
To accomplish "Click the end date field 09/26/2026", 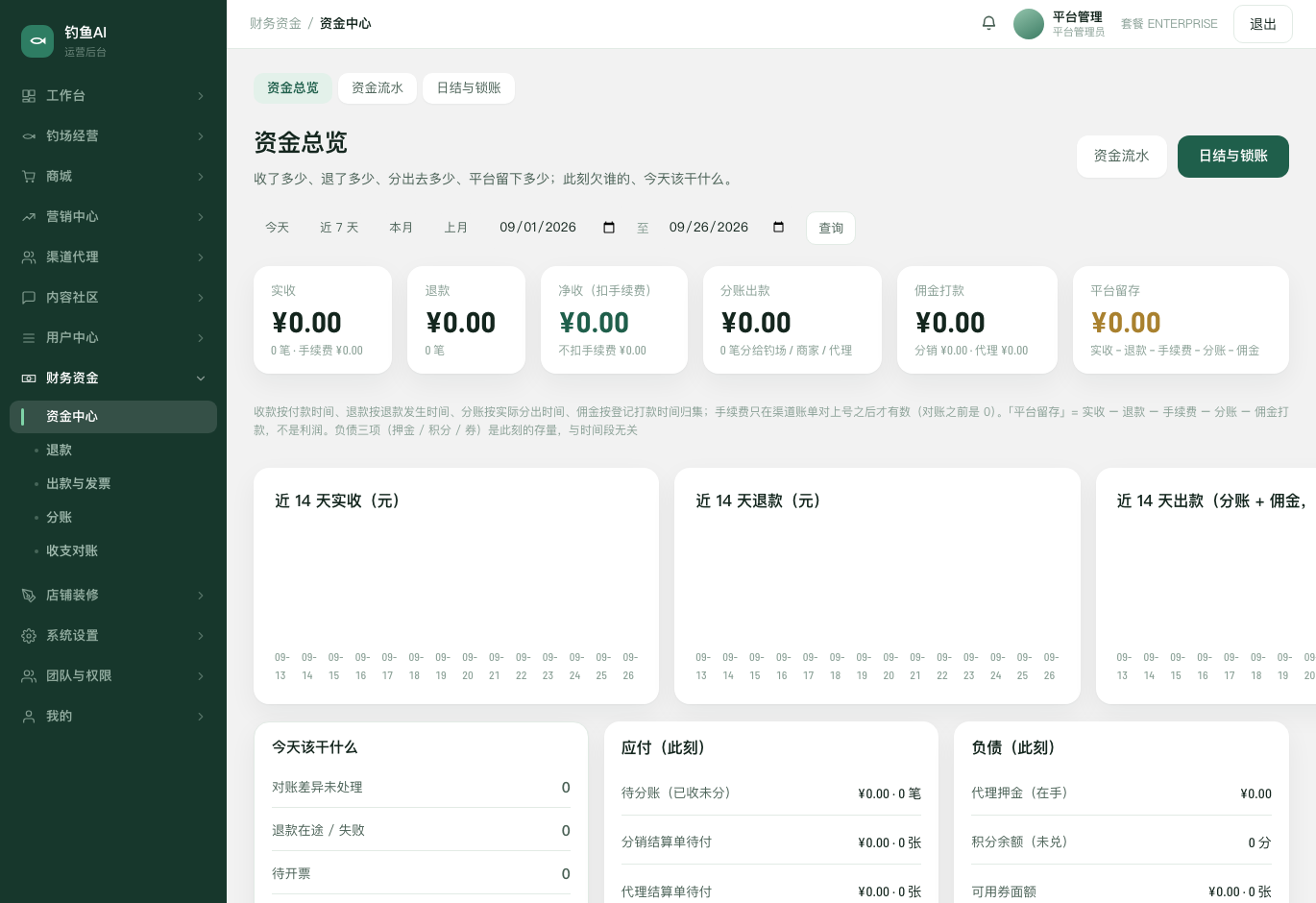I will [x=727, y=228].
